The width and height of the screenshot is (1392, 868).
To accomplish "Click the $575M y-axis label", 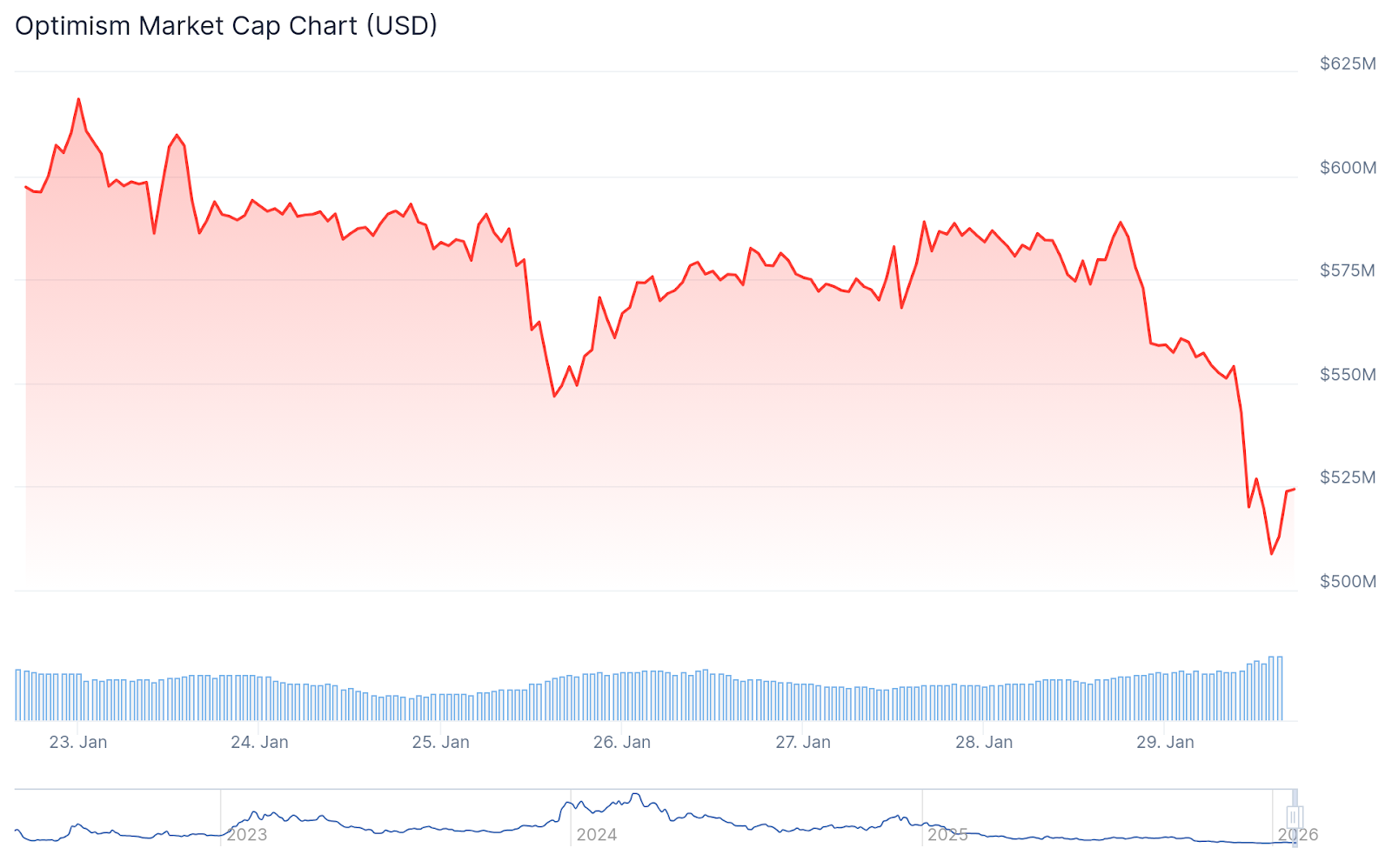I will 1348,270.
